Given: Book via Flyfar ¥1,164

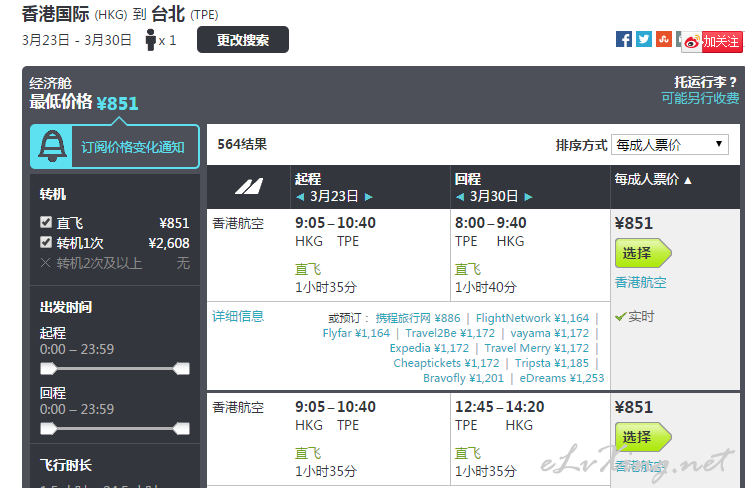Looking at the screenshot, I should (356, 333).
